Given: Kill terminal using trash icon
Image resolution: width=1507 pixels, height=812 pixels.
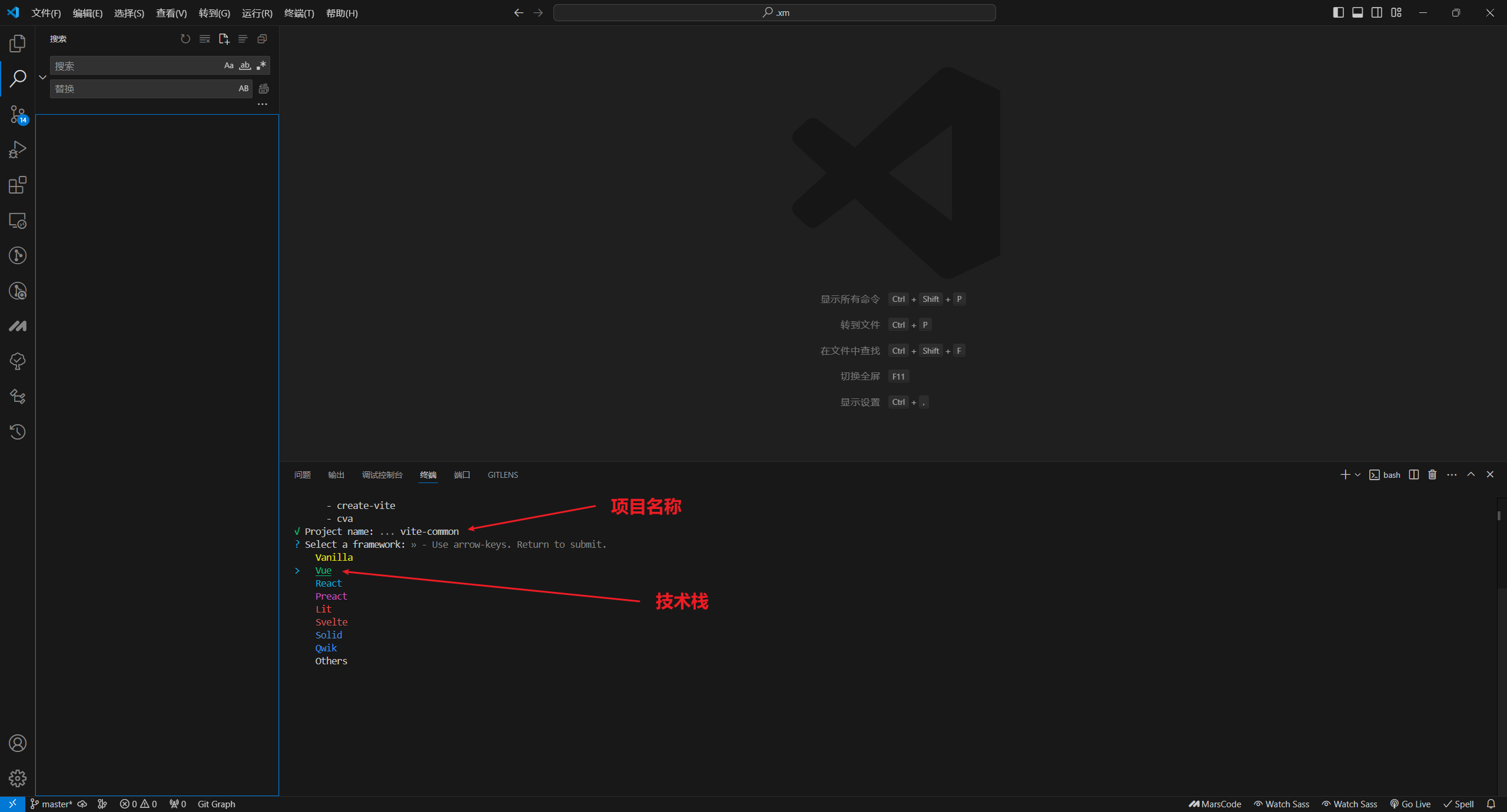Looking at the screenshot, I should point(1432,475).
